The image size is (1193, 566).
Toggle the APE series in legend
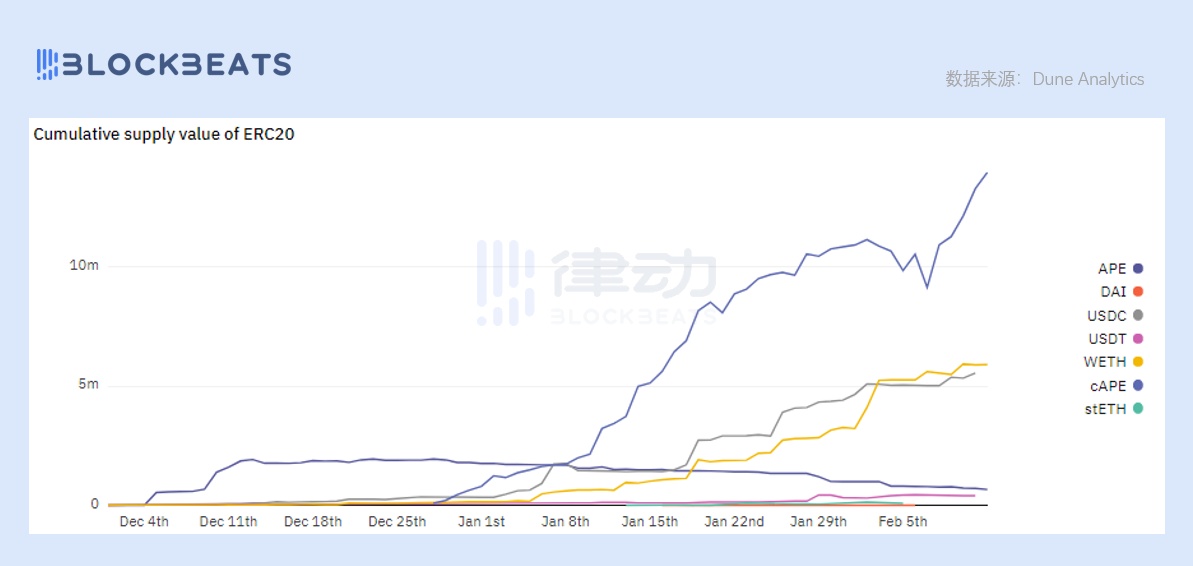tap(1121, 268)
